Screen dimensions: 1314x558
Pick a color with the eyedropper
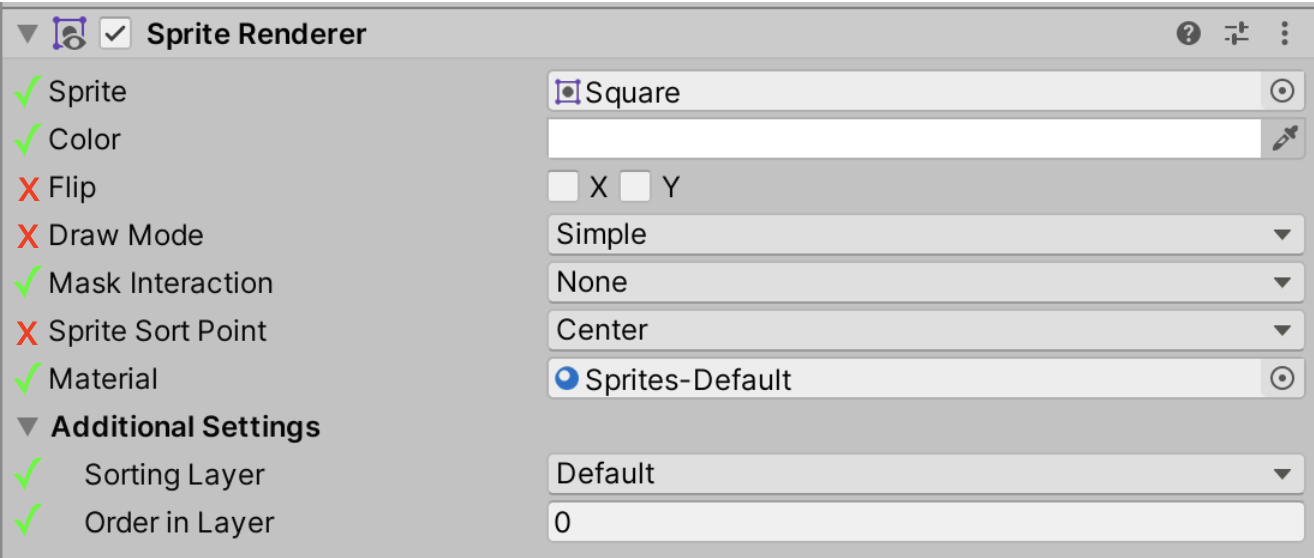1283,140
